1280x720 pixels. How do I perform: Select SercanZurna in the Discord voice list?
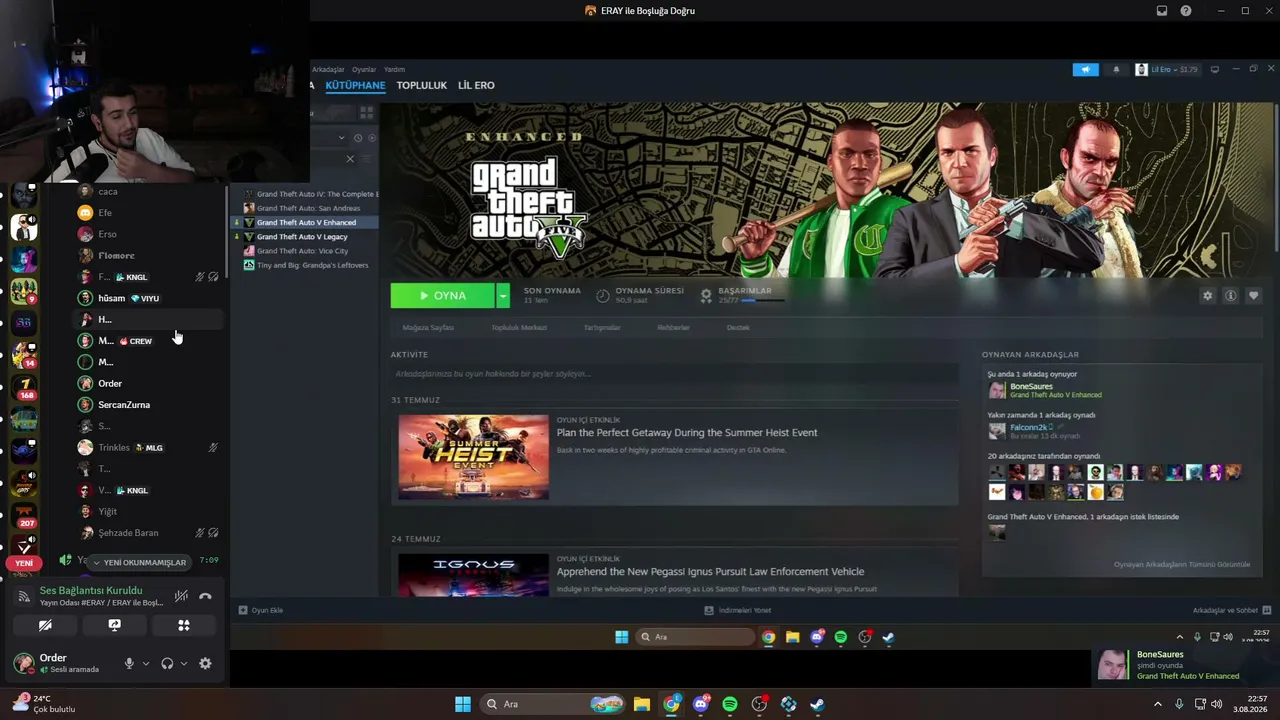tap(124, 405)
